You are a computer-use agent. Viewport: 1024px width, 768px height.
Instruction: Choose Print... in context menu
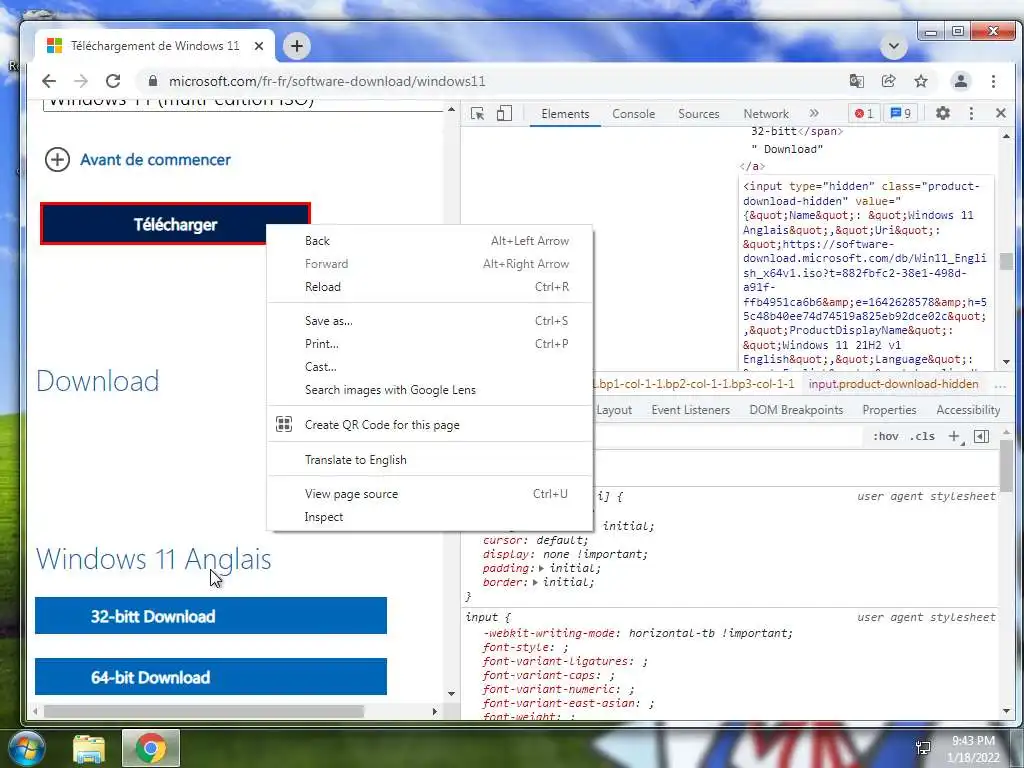(x=430, y=344)
